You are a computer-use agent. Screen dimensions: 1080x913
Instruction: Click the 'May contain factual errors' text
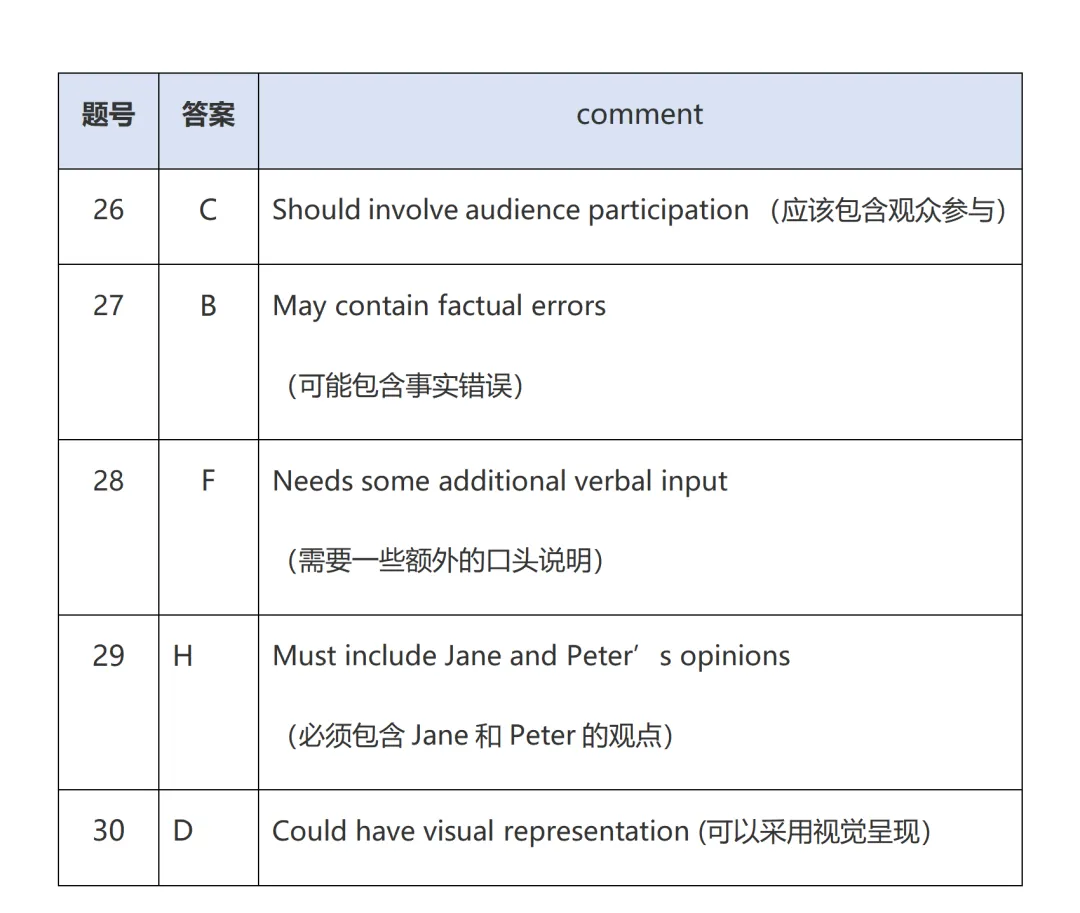click(439, 306)
